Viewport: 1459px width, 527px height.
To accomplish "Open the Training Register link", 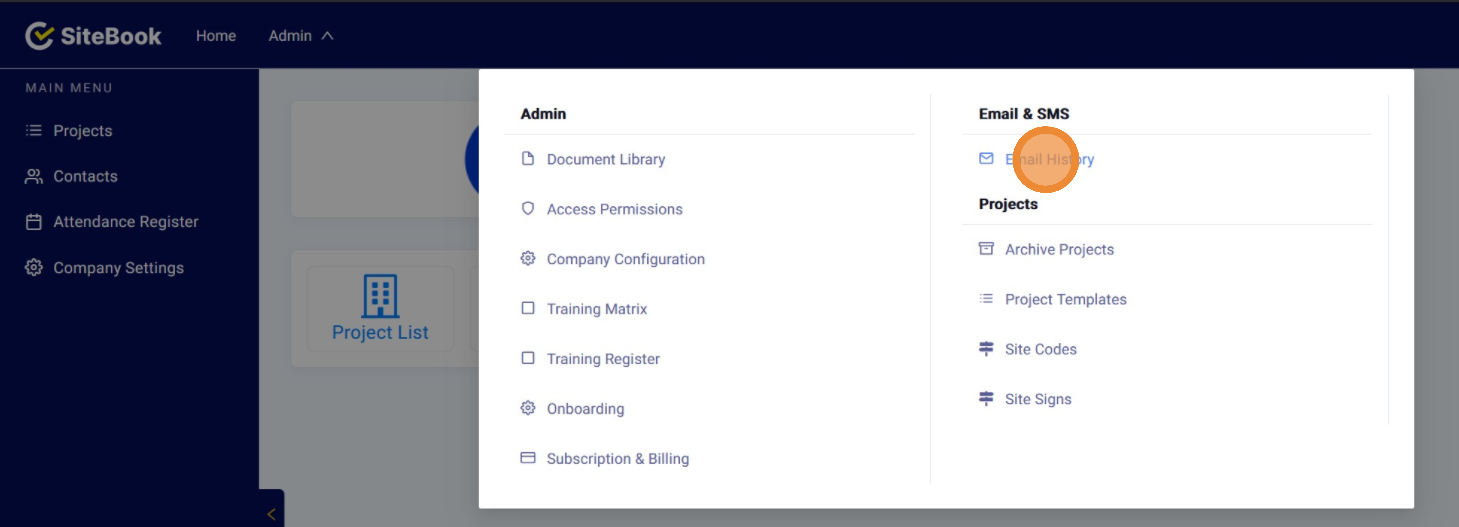I will pyautogui.click(x=603, y=359).
